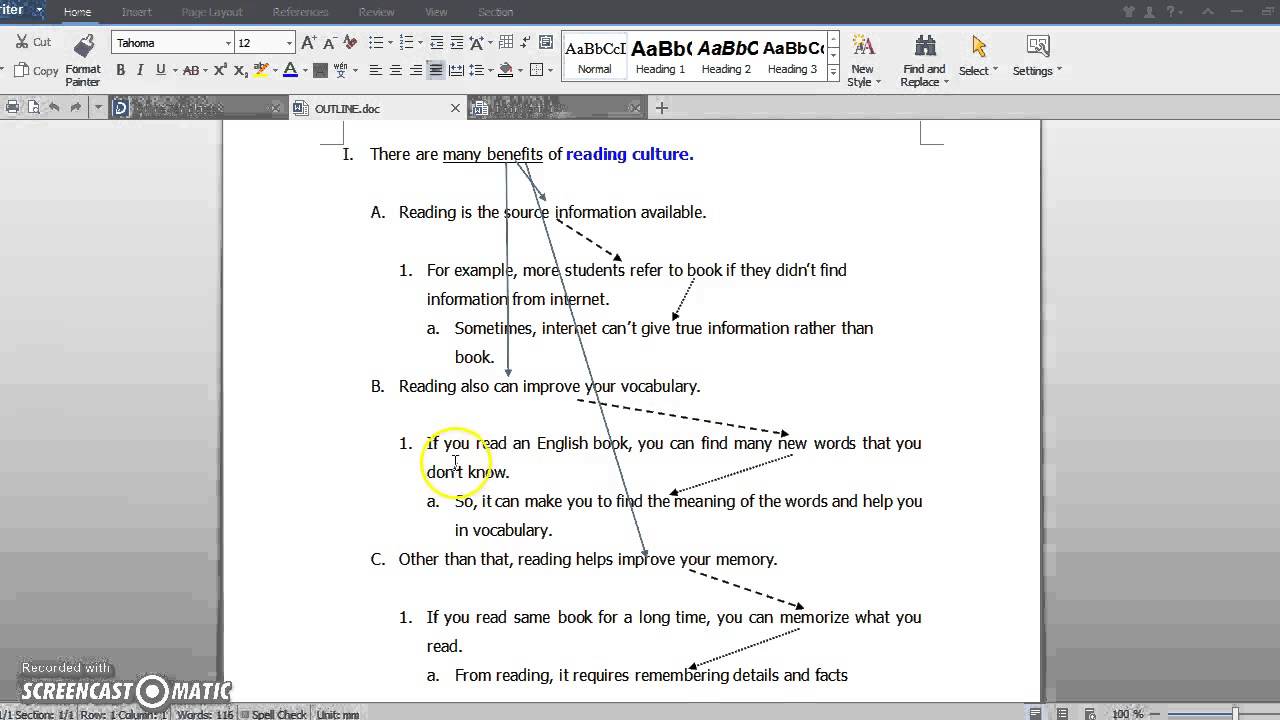
Task: Open Settings dropdown in ribbon
Action: coord(1037,57)
